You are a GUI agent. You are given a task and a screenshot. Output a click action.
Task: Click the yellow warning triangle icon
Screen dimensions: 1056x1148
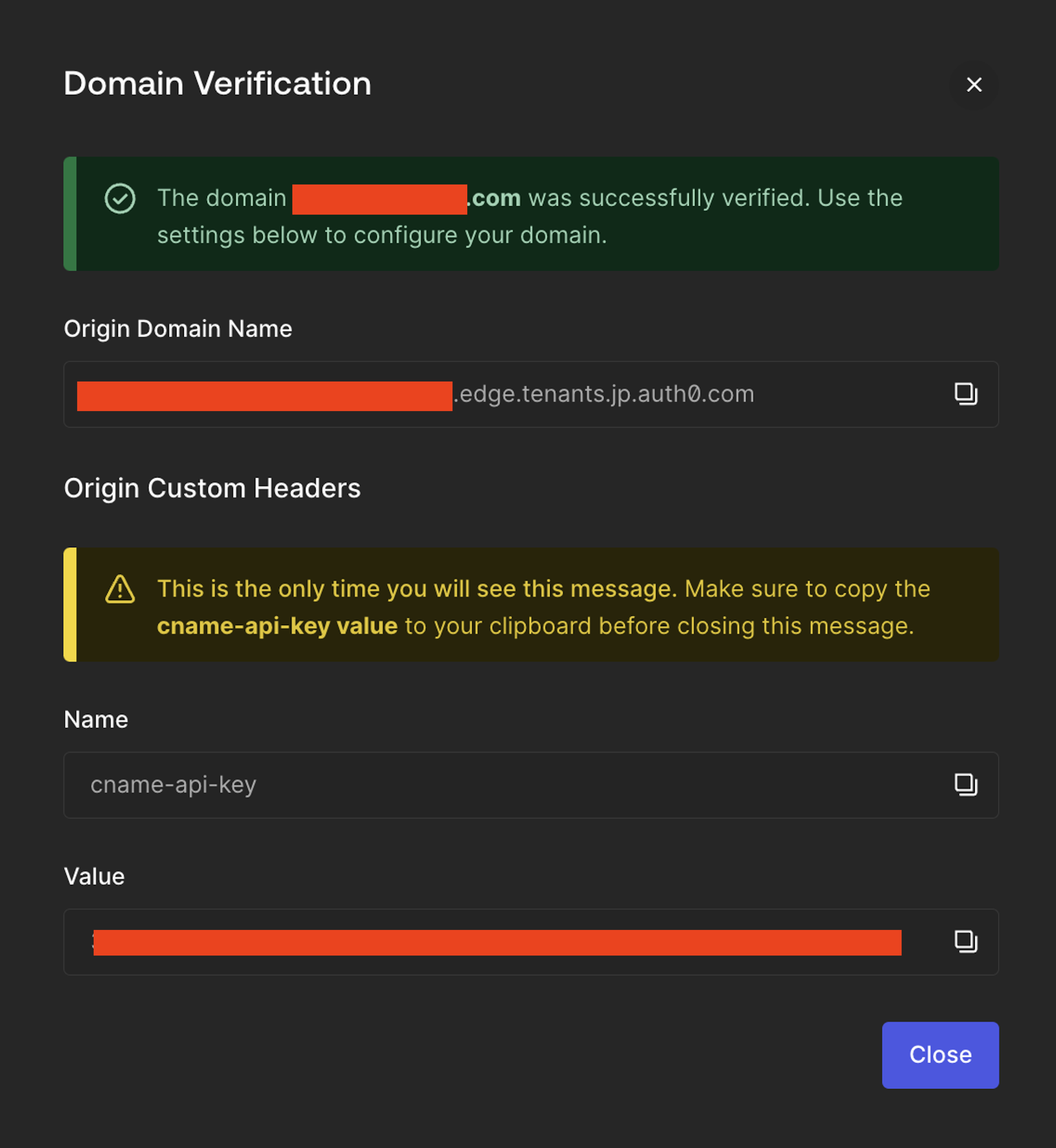tap(120, 589)
